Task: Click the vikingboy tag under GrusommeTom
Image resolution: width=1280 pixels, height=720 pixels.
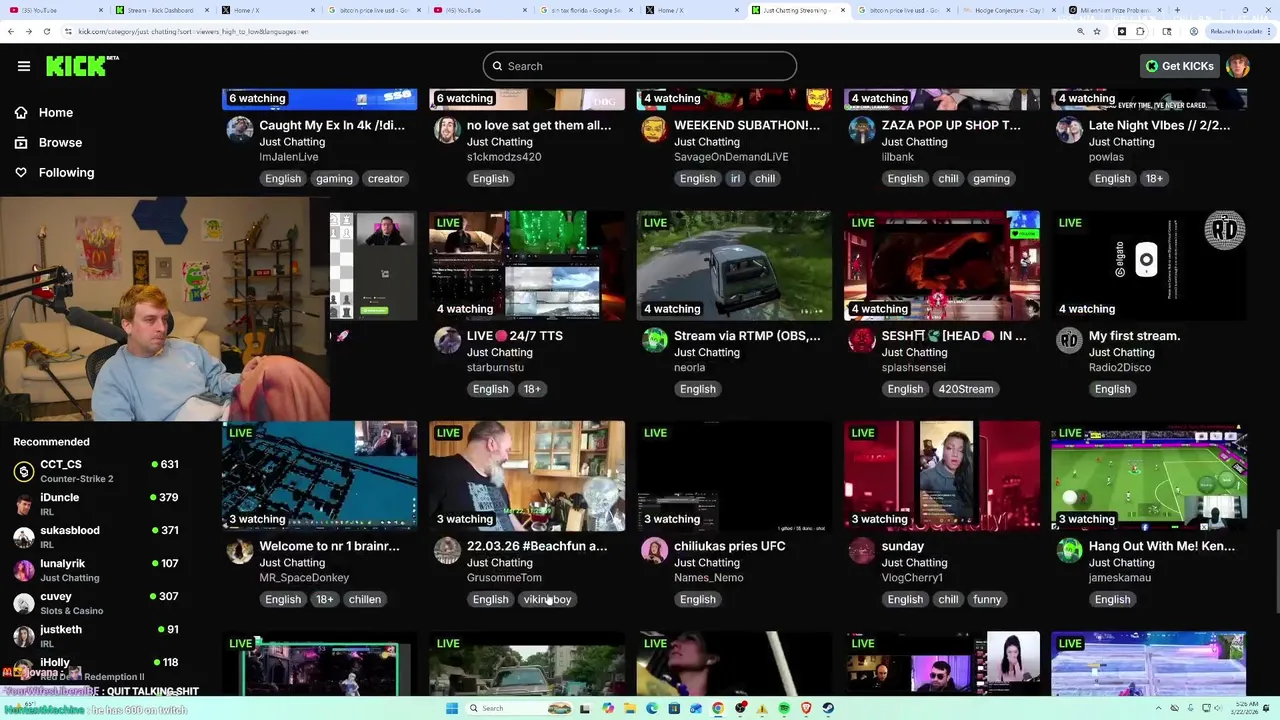Action: tap(547, 600)
